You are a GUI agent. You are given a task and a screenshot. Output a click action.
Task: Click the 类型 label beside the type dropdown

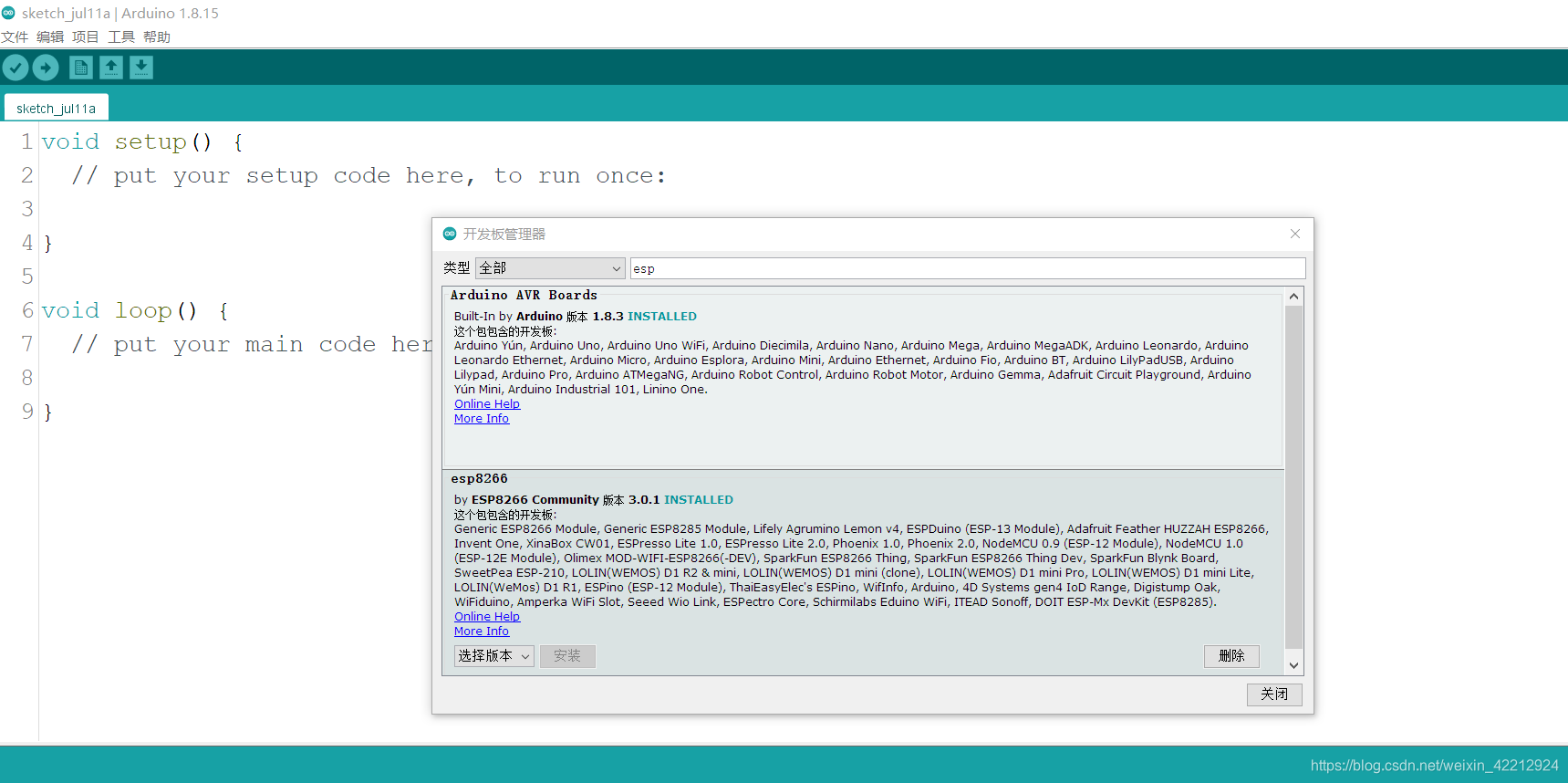click(456, 268)
